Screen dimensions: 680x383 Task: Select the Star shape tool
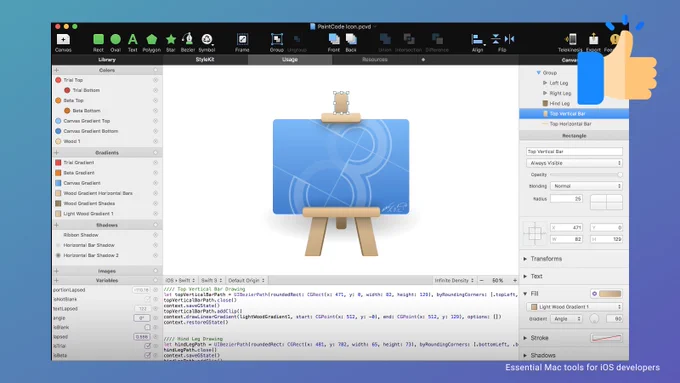tap(171, 43)
